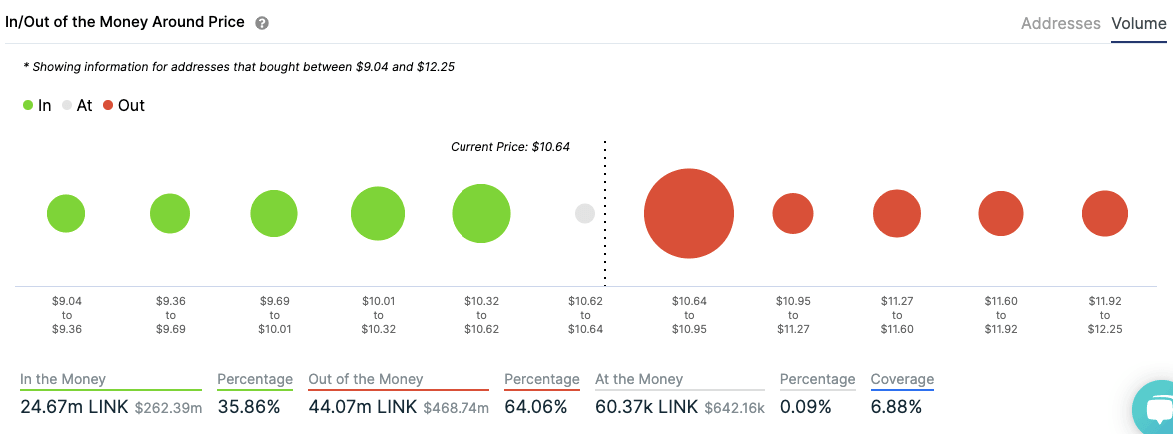Click the red bubble for $10.95 to $11.27
1173x434 pixels.
pyautogui.click(x=793, y=213)
